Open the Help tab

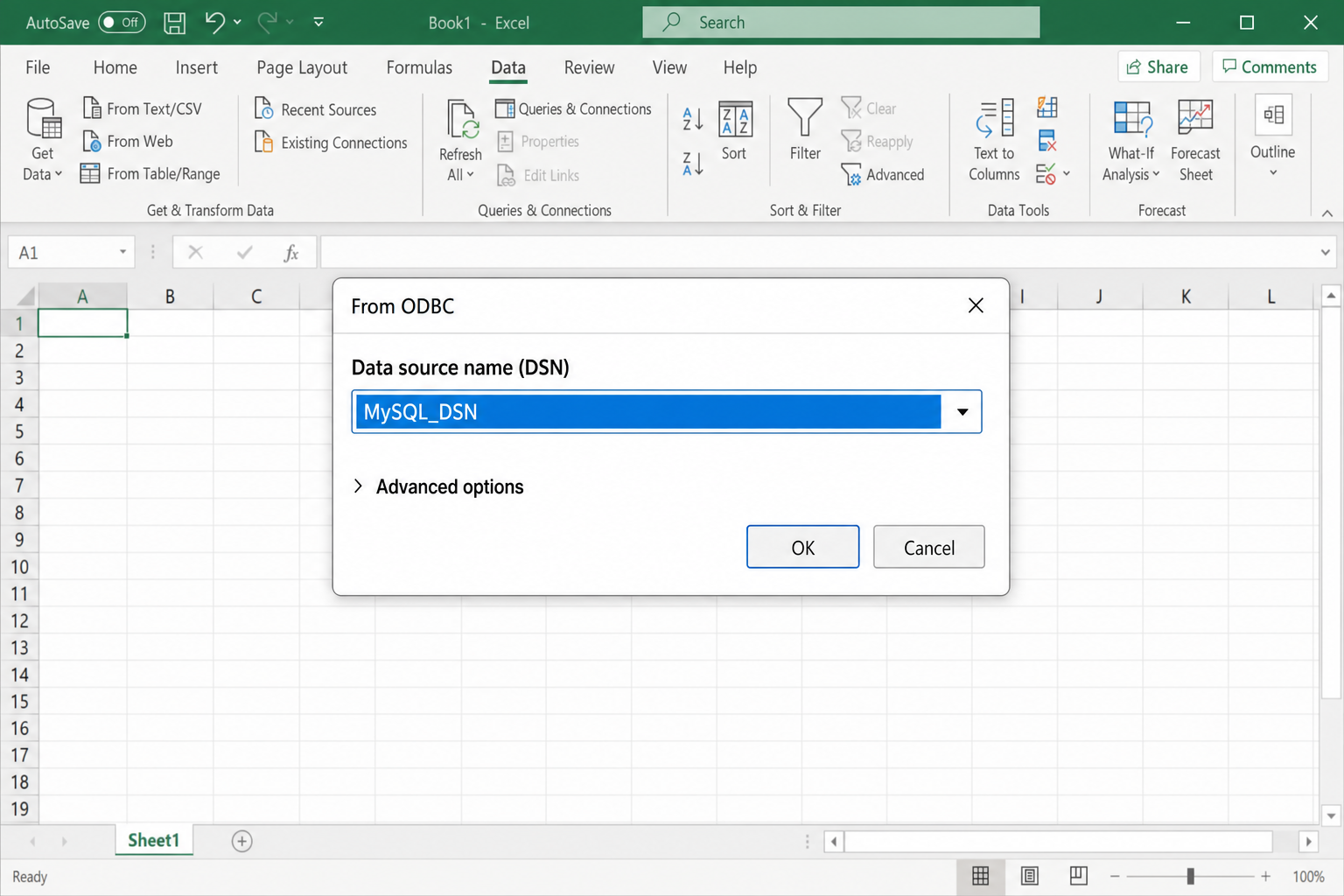pyautogui.click(x=739, y=67)
